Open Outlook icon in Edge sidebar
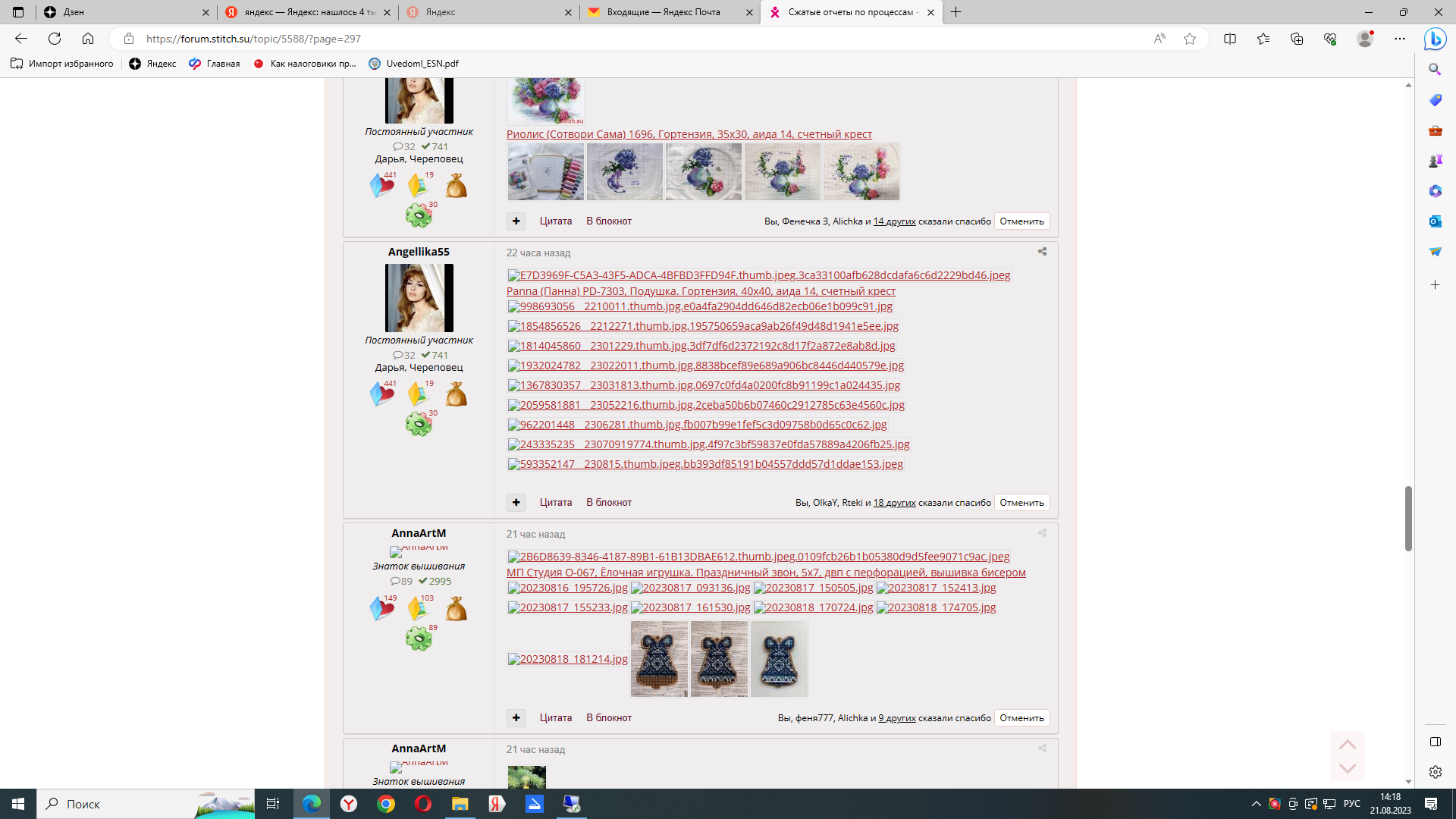The width and height of the screenshot is (1456, 819). [x=1435, y=221]
